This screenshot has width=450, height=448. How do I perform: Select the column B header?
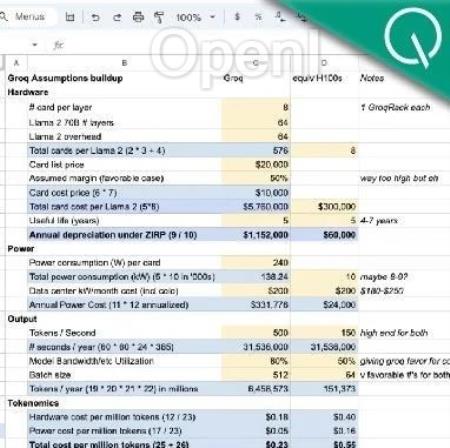tap(125, 63)
